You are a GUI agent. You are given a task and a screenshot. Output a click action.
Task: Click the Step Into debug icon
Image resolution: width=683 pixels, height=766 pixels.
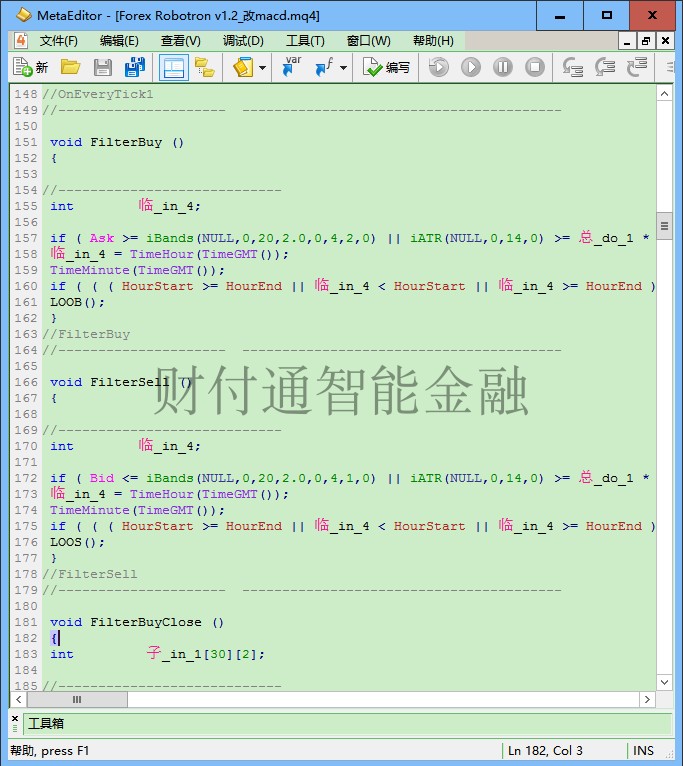tap(572, 67)
